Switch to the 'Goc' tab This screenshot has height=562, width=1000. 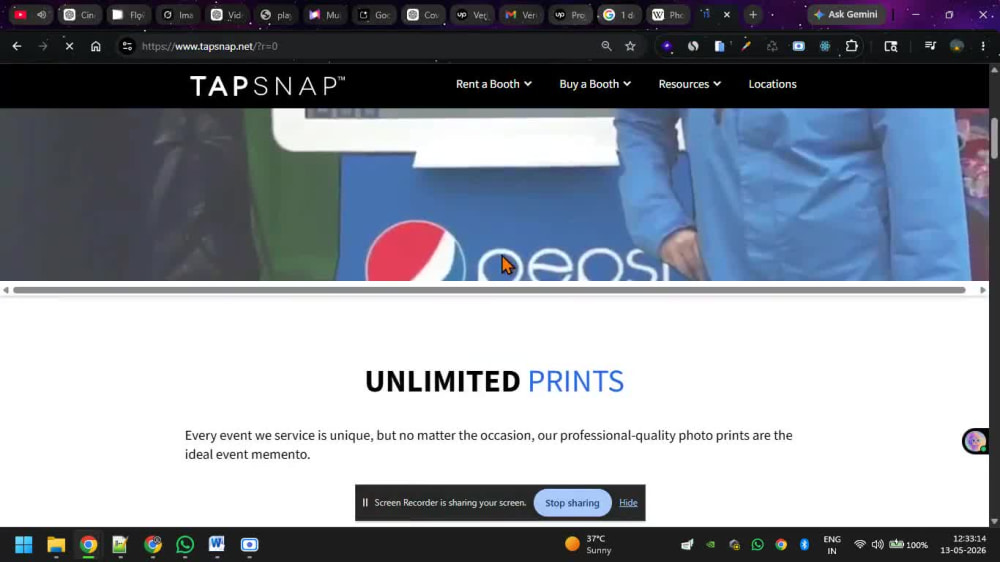[374, 14]
